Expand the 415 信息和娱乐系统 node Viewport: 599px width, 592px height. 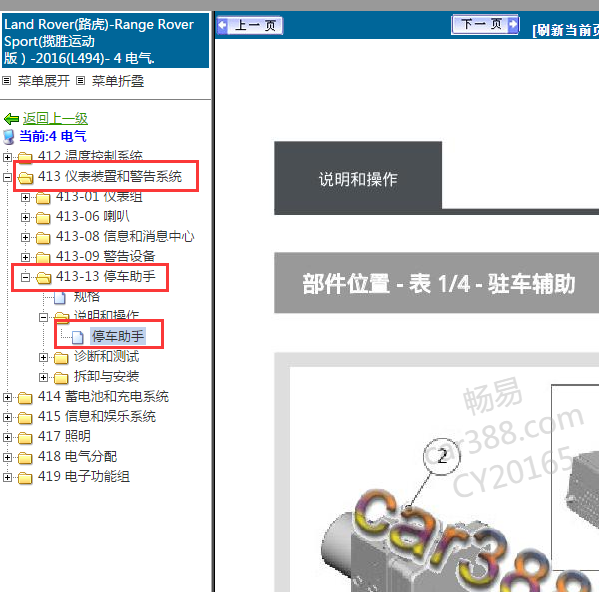(7, 417)
